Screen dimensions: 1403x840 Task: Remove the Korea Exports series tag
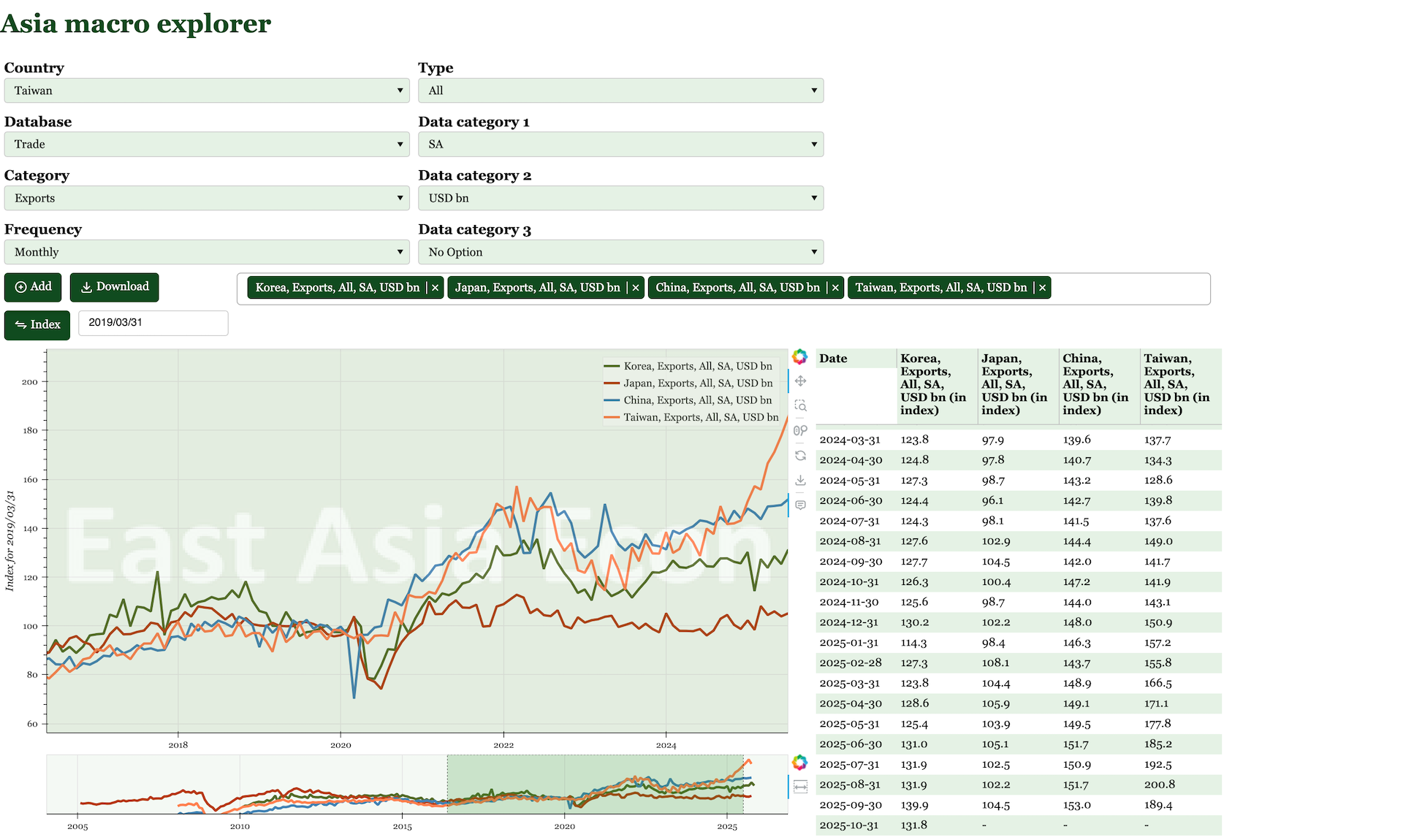click(435, 288)
